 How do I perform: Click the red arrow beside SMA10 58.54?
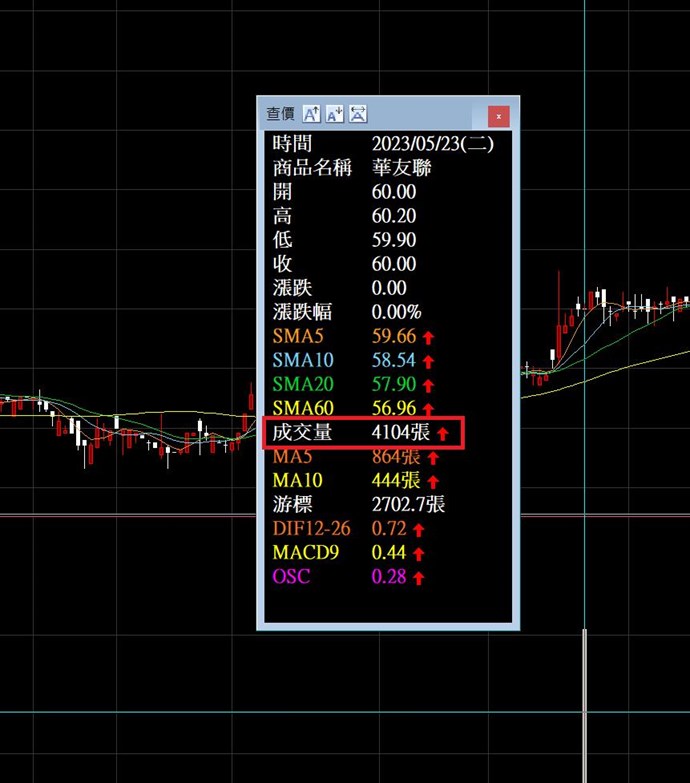[x=428, y=361]
